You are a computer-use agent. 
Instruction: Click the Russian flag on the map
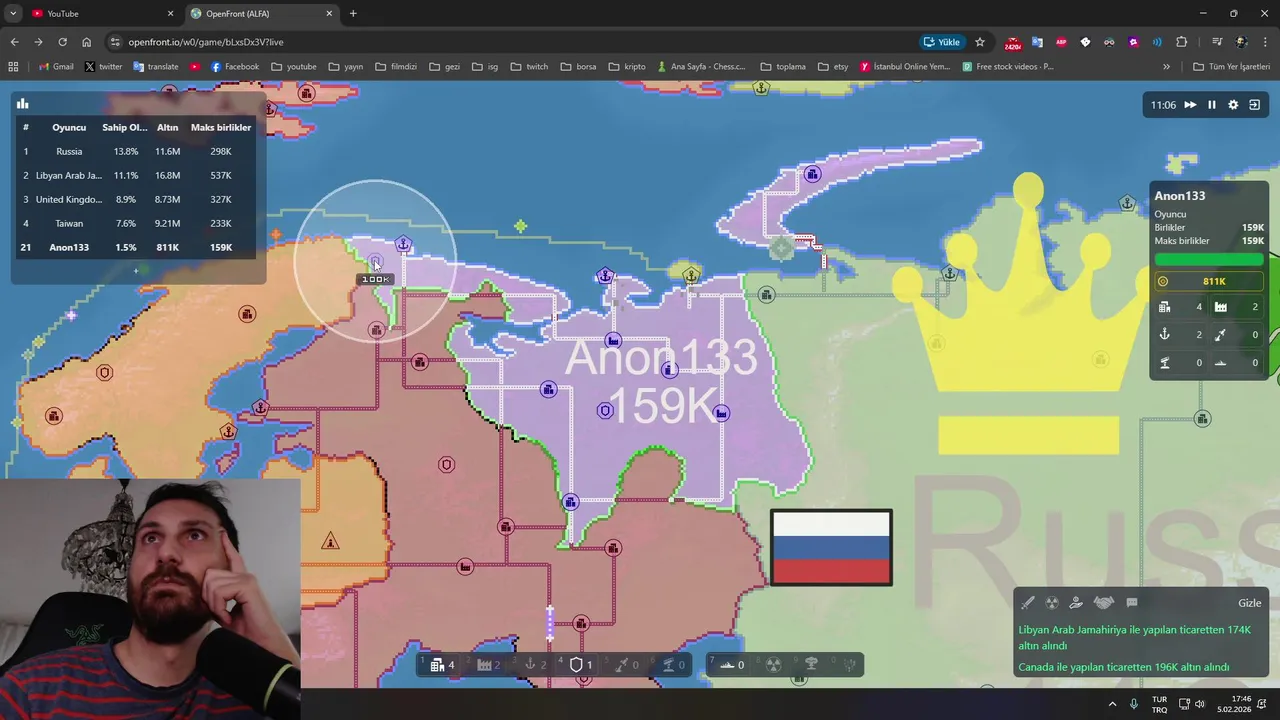(831, 548)
